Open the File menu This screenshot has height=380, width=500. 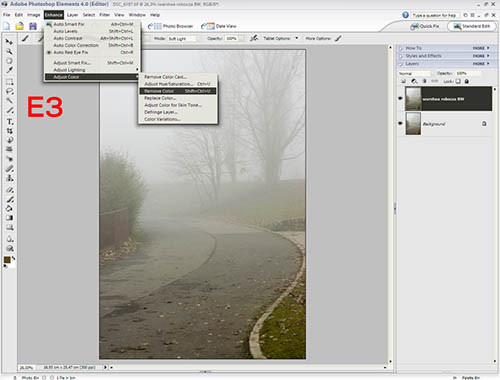click(x=7, y=15)
